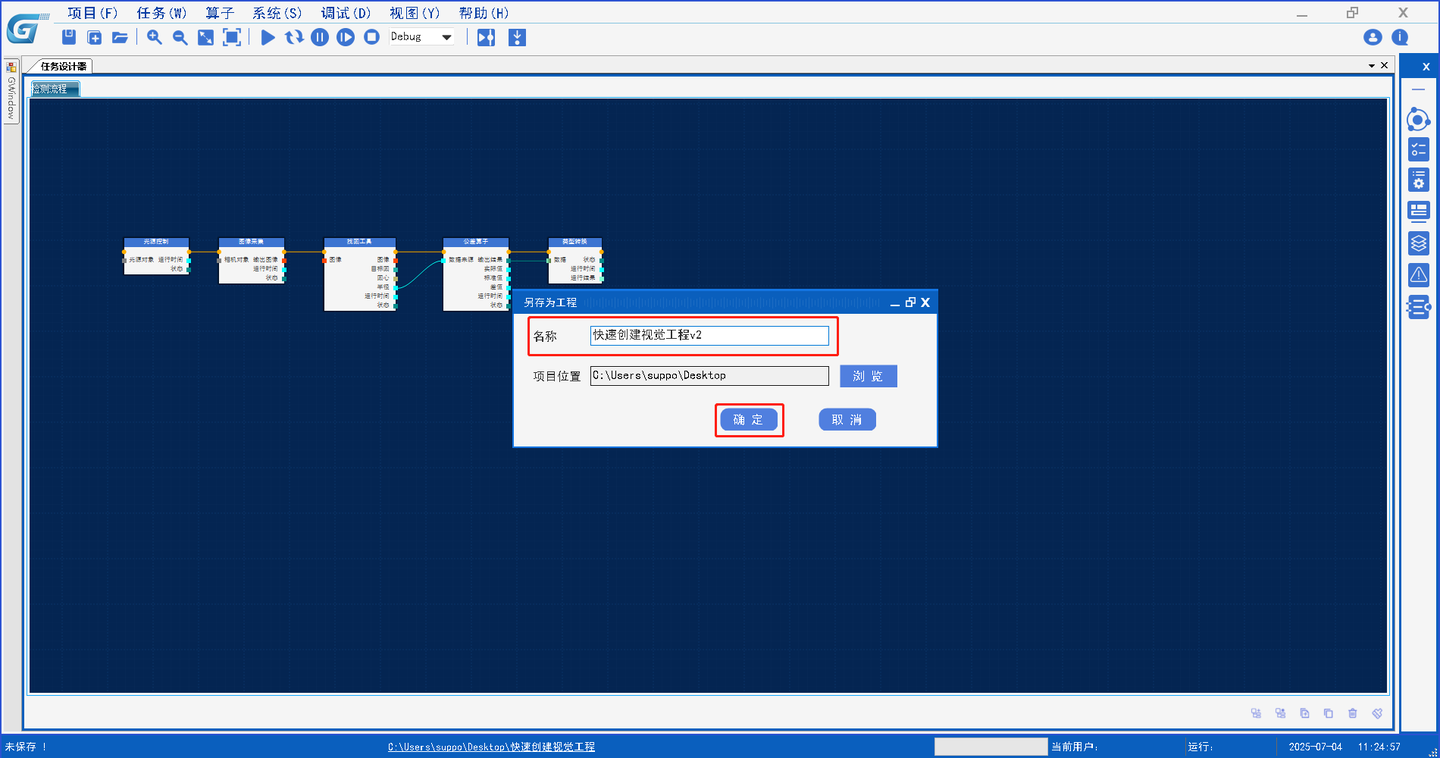
Task: Minimize the 另存为工程 dialog
Action: pos(896,302)
